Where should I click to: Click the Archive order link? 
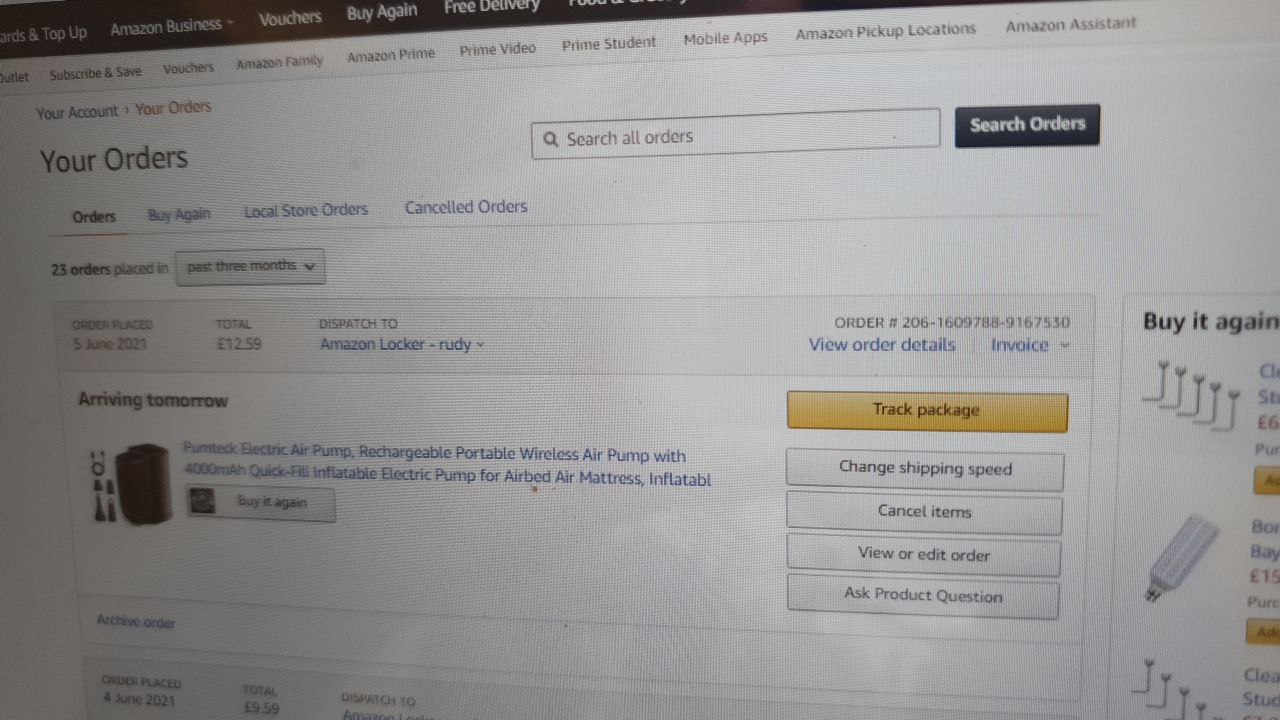pyautogui.click(x=136, y=622)
